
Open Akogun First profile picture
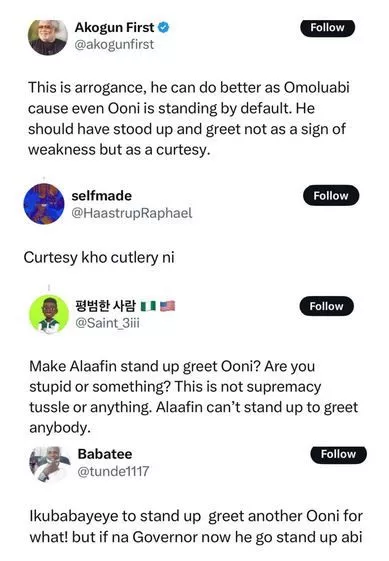tap(48, 37)
